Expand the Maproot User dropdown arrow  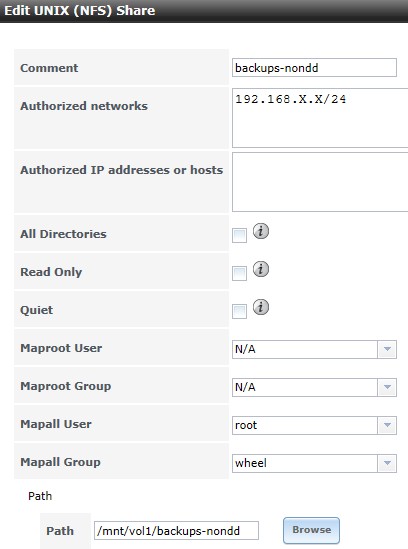[x=387, y=349]
